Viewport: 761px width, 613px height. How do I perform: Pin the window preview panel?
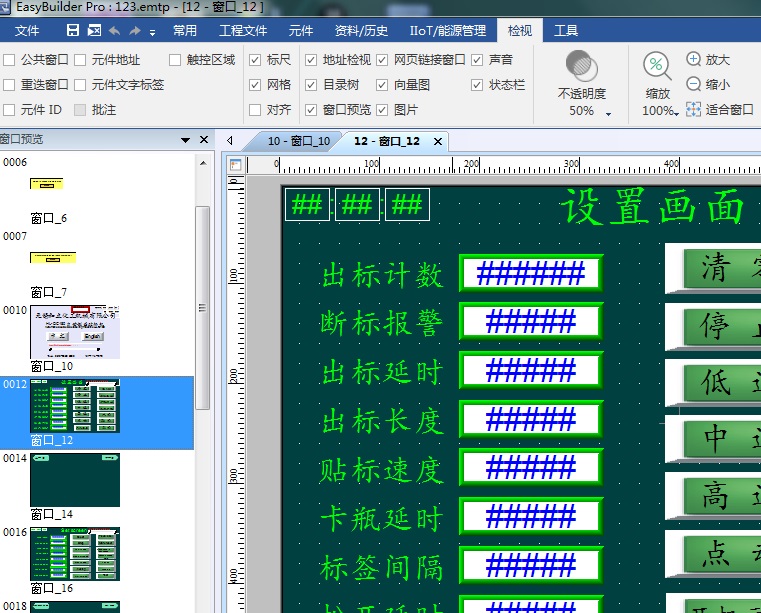point(185,140)
